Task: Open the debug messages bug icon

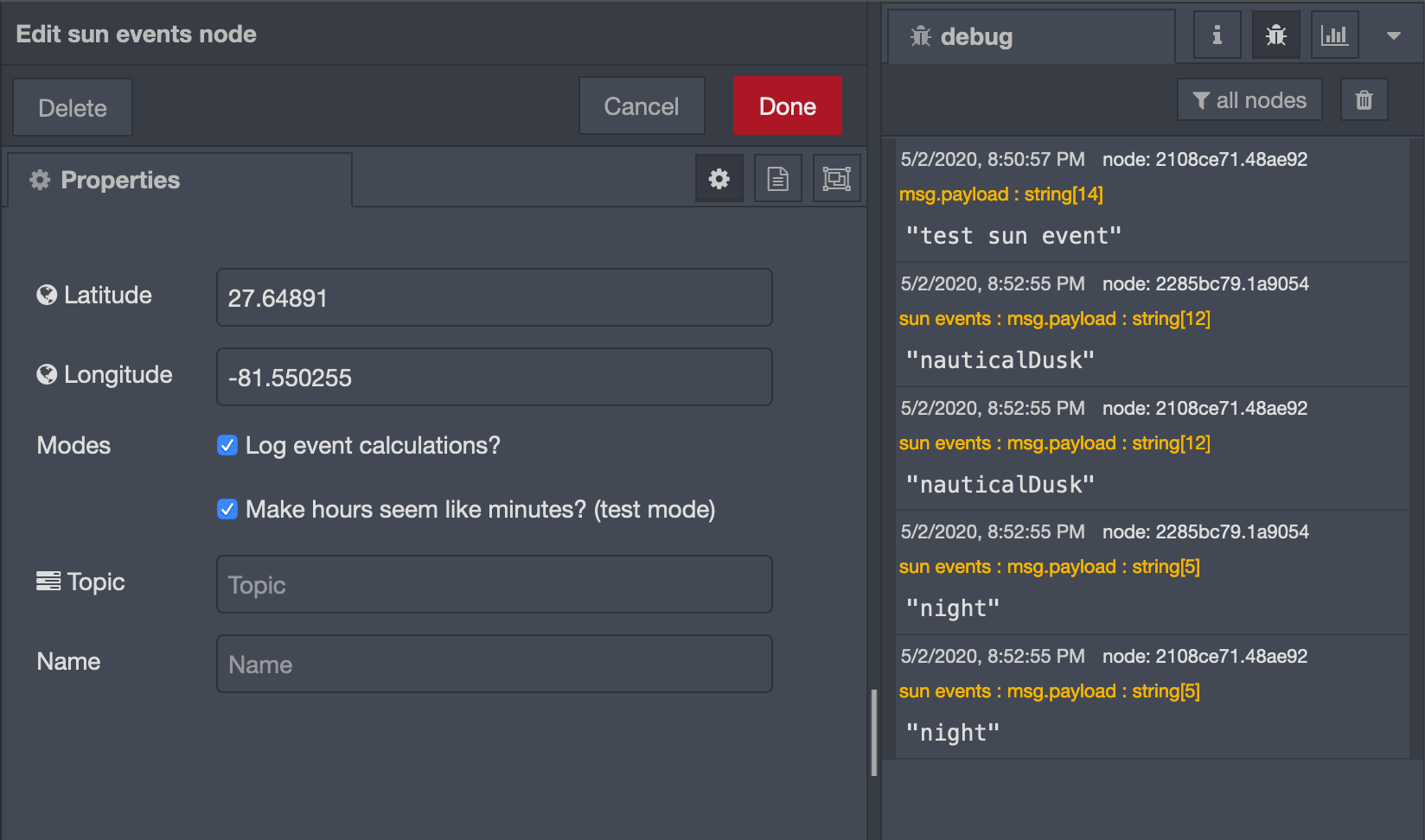Action: [1275, 35]
